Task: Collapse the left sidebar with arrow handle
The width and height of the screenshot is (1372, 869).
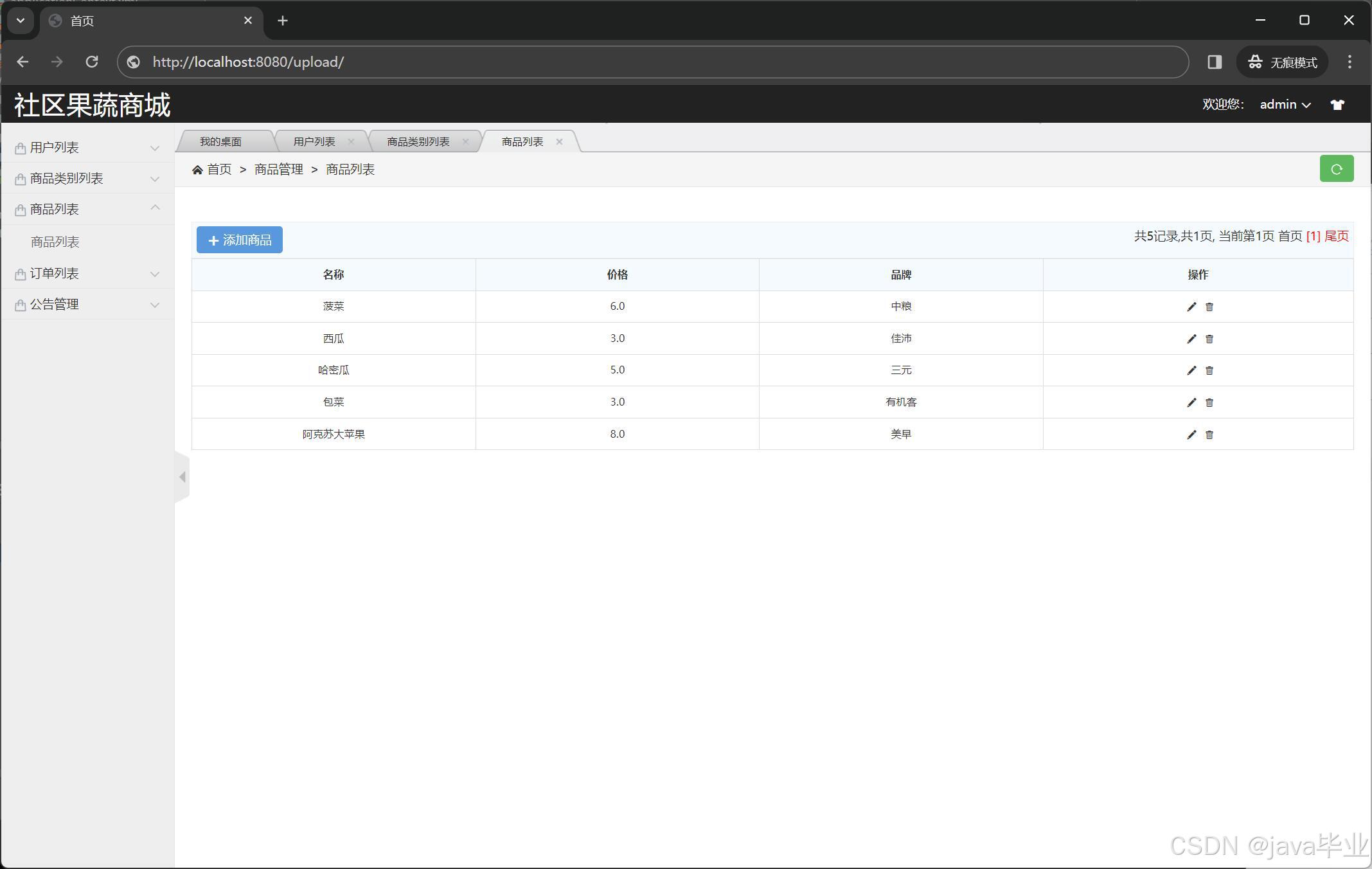Action: 183,477
